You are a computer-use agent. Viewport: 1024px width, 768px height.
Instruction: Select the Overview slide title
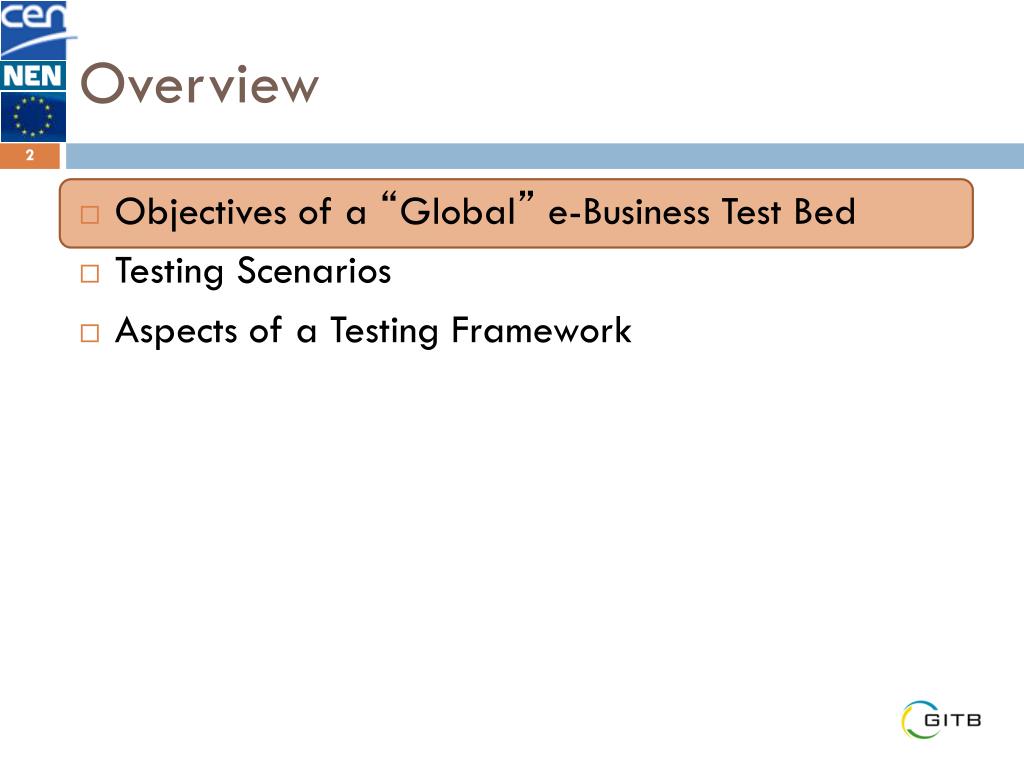coord(199,84)
